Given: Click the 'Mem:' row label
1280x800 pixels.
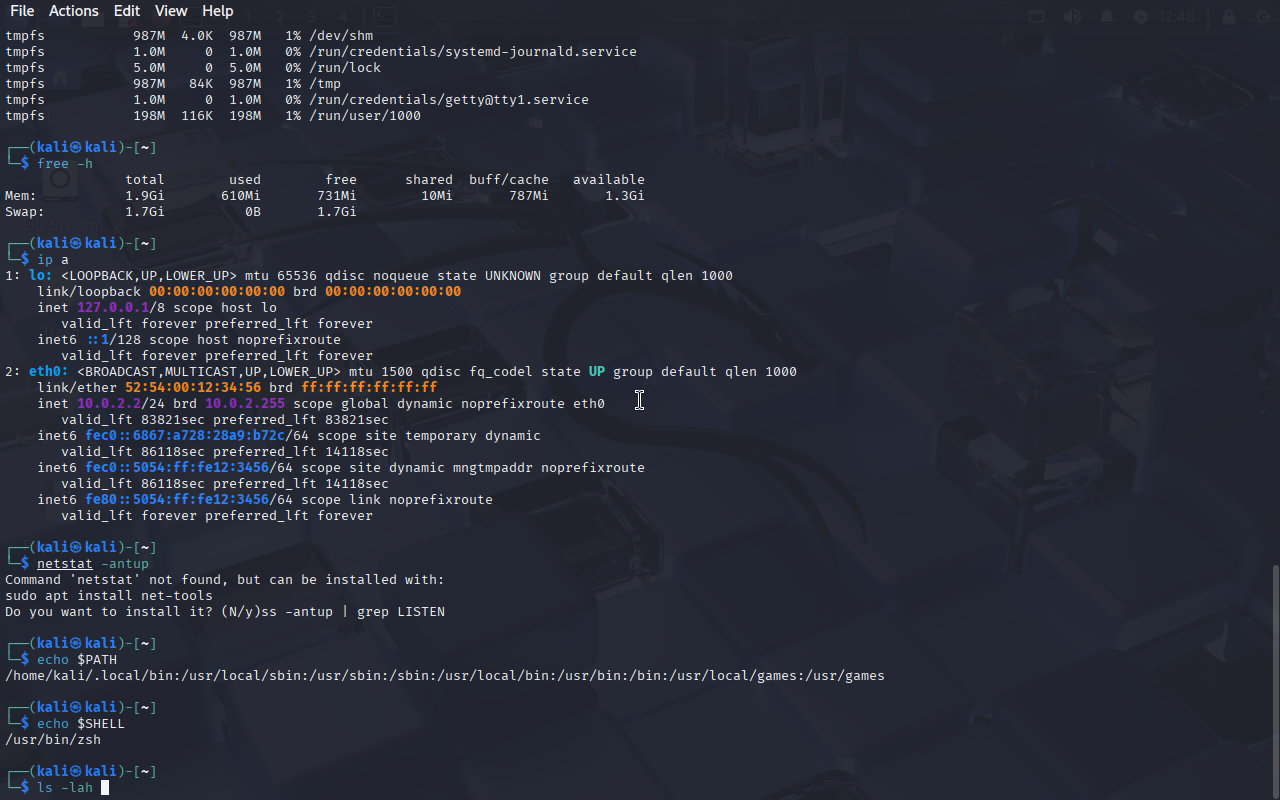Looking at the screenshot, I should point(21,196).
